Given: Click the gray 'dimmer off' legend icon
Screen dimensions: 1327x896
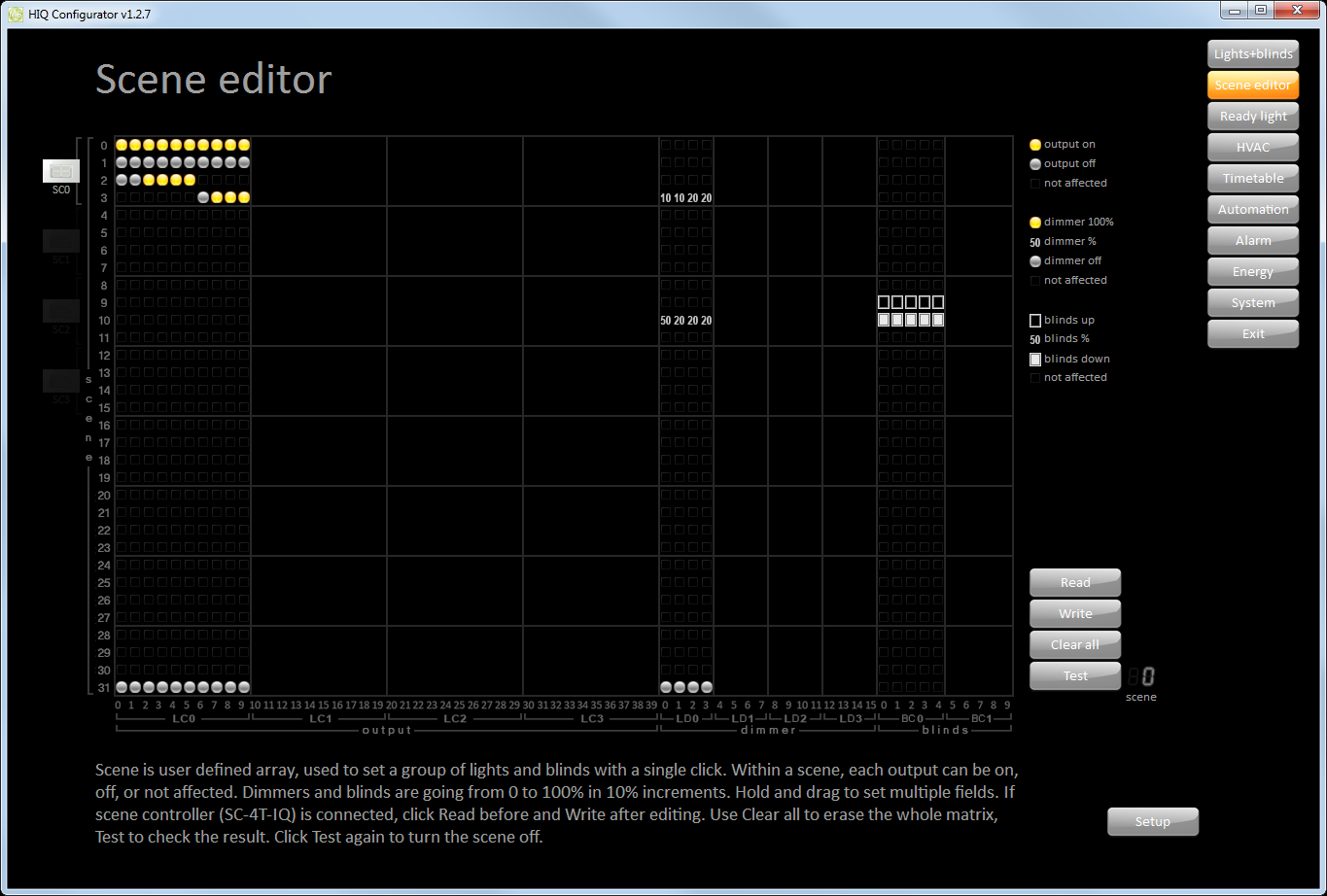Looking at the screenshot, I should click(1035, 261).
